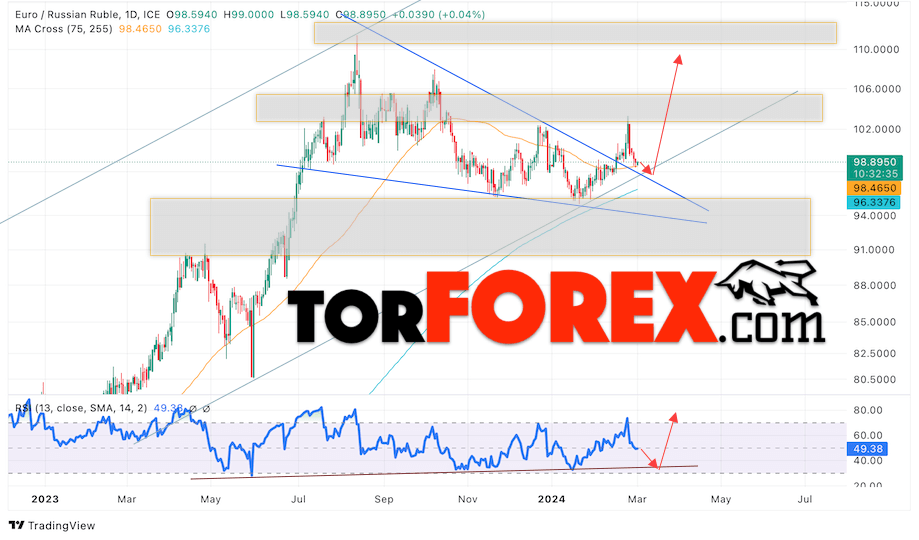The width and height of the screenshot is (919, 540).
Task: Click the low value L98.5940
Action: pyautogui.click(x=306, y=15)
